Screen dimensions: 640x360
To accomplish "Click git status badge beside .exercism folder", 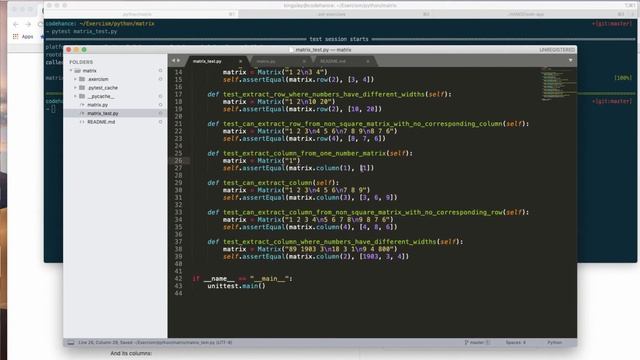I will [160, 79].
